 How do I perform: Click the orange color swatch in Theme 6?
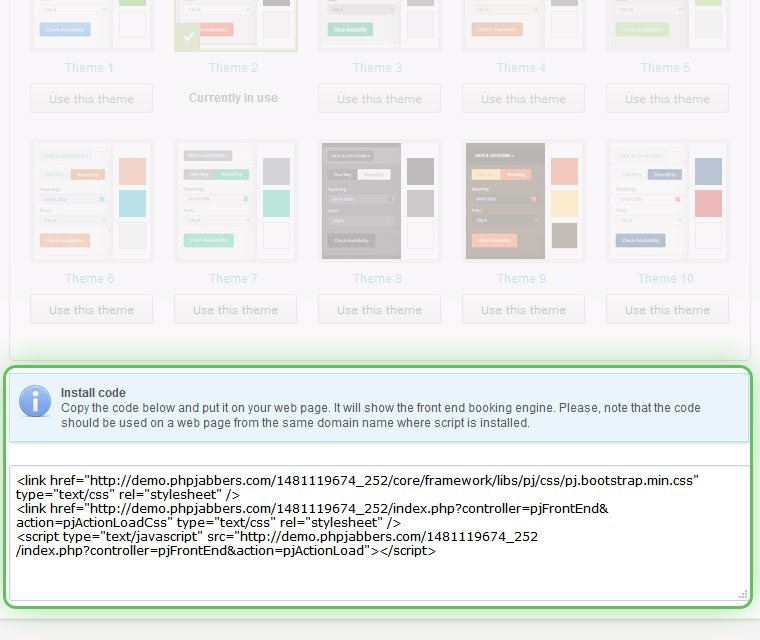(132, 171)
